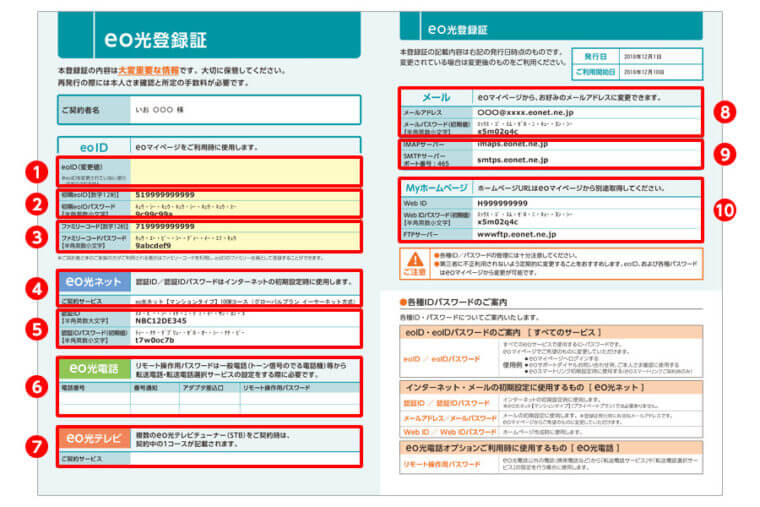This screenshot has height=507, width=760.
Task: Click the "ファミリーコードパスワード" label
Action: pos(94,238)
